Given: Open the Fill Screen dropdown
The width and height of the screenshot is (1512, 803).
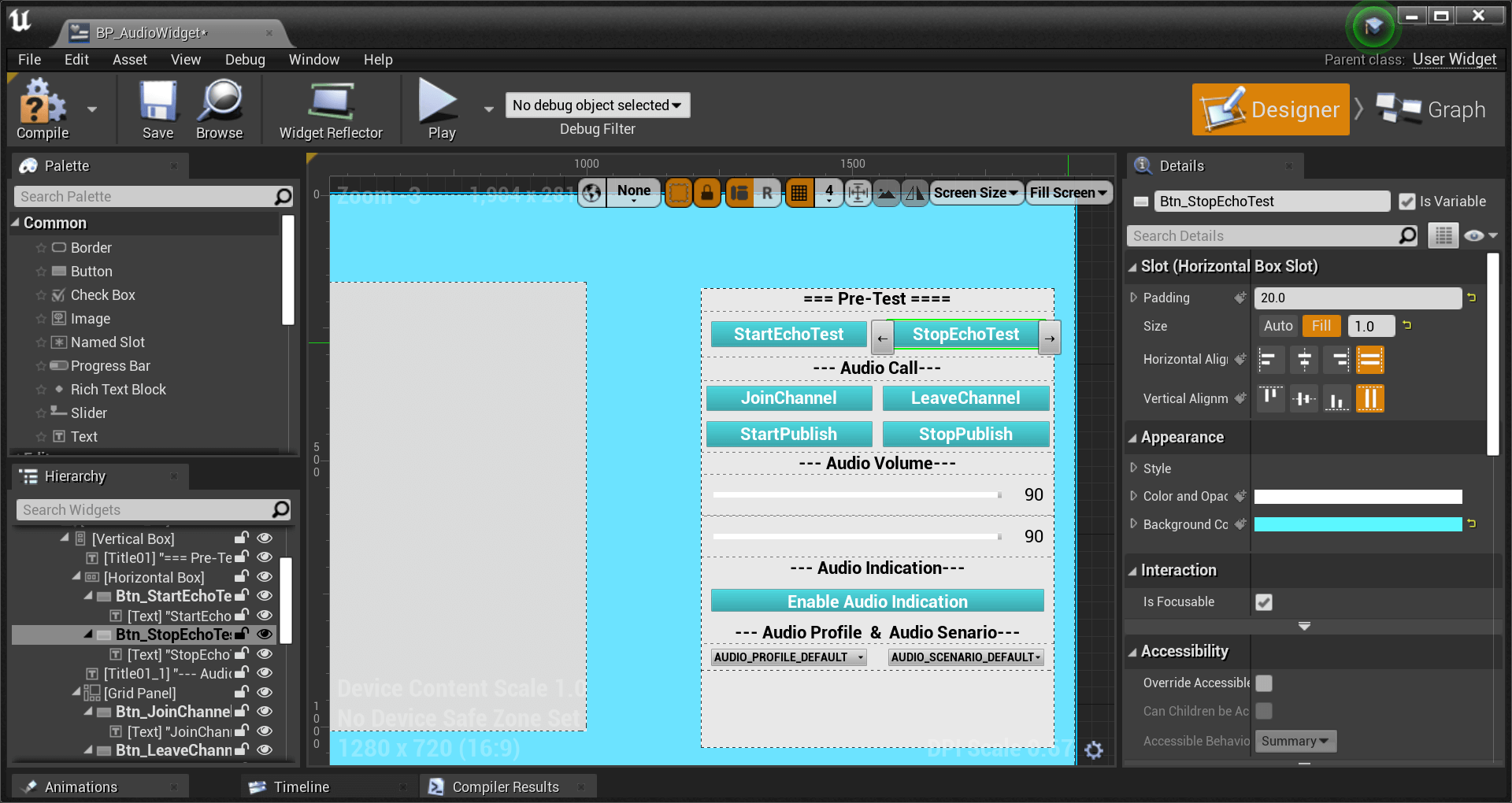Looking at the screenshot, I should [1068, 192].
